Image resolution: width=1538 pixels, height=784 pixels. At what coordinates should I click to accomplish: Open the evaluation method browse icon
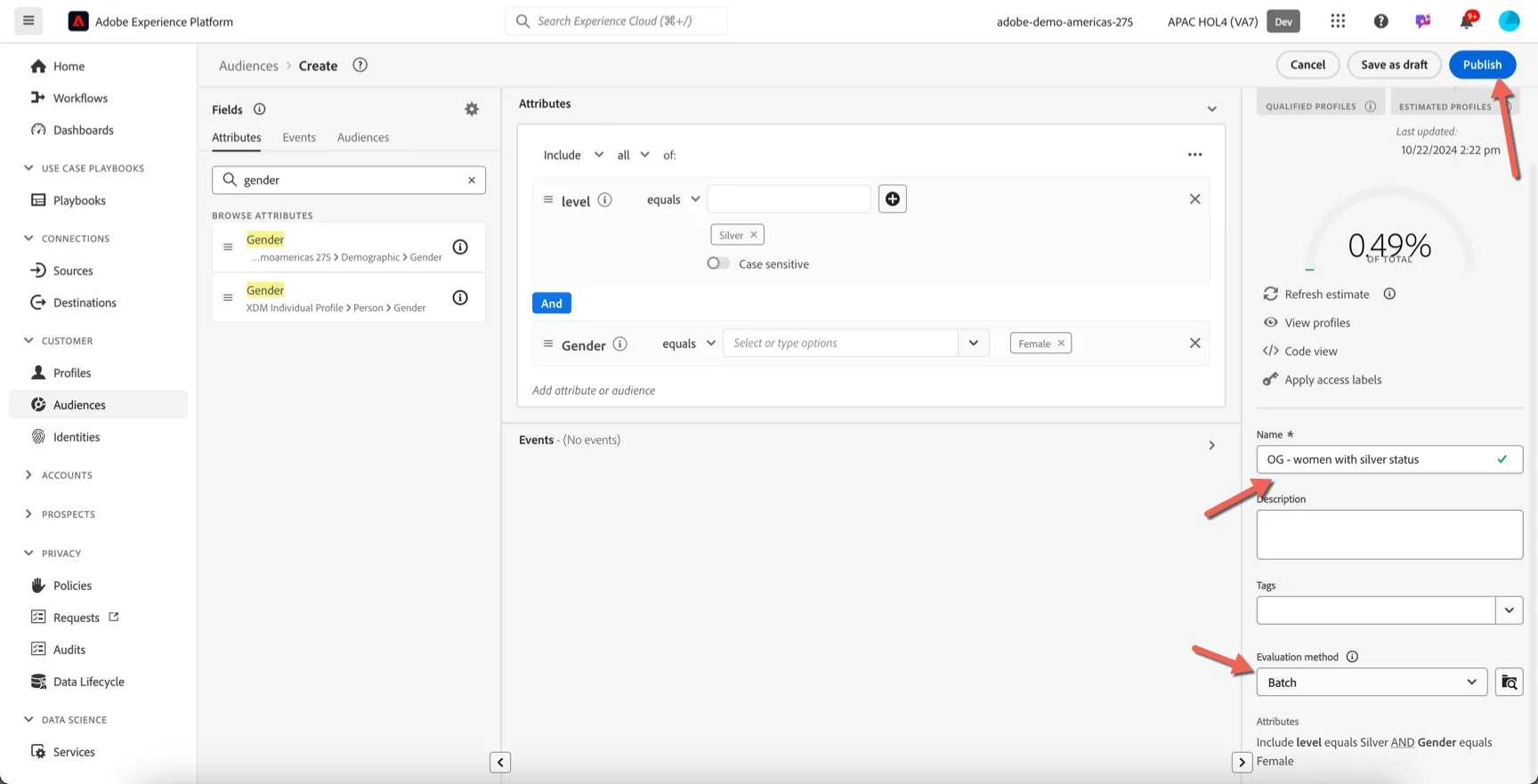click(x=1509, y=683)
